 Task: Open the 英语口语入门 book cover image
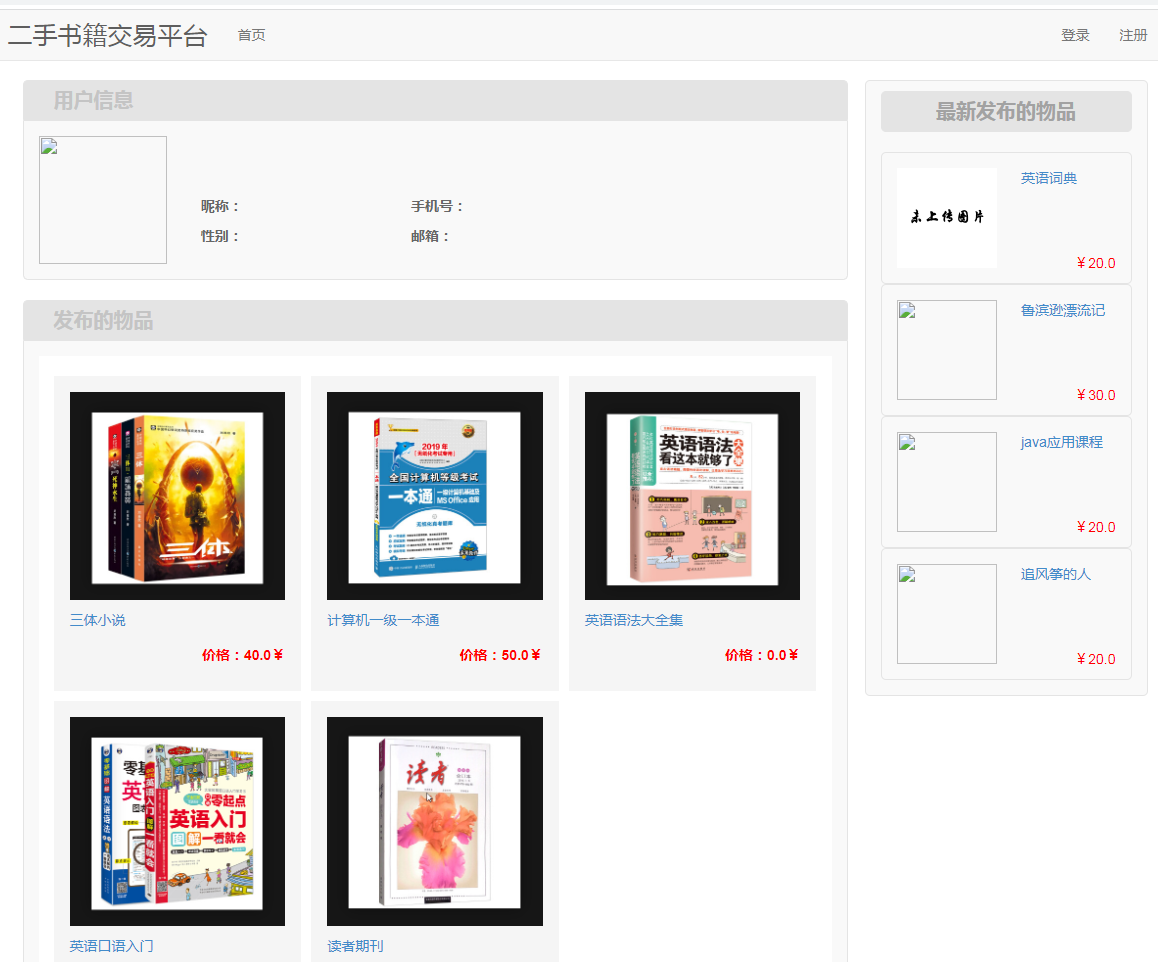(177, 821)
